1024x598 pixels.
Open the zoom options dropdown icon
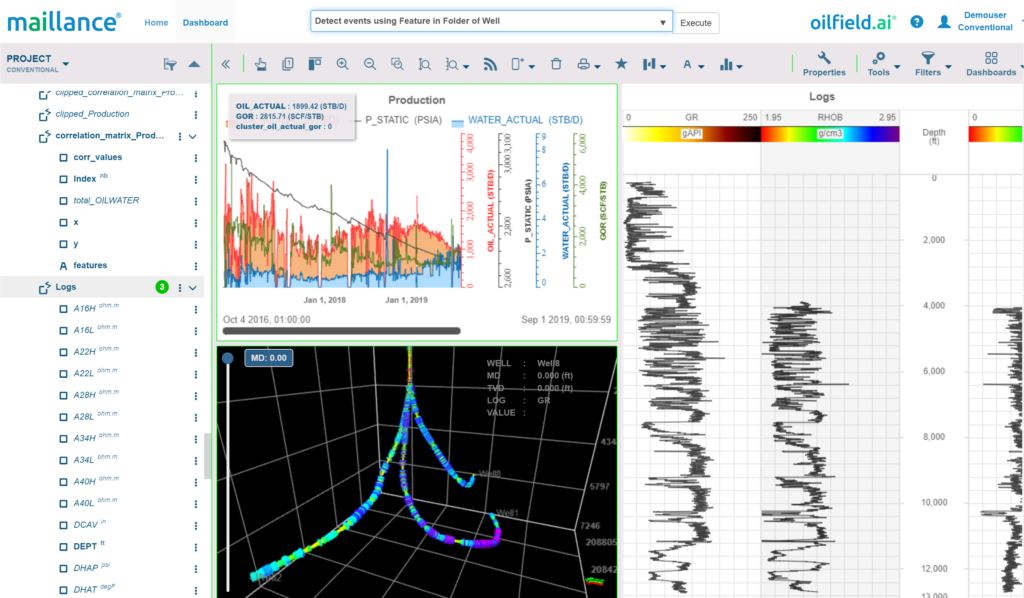click(x=456, y=65)
